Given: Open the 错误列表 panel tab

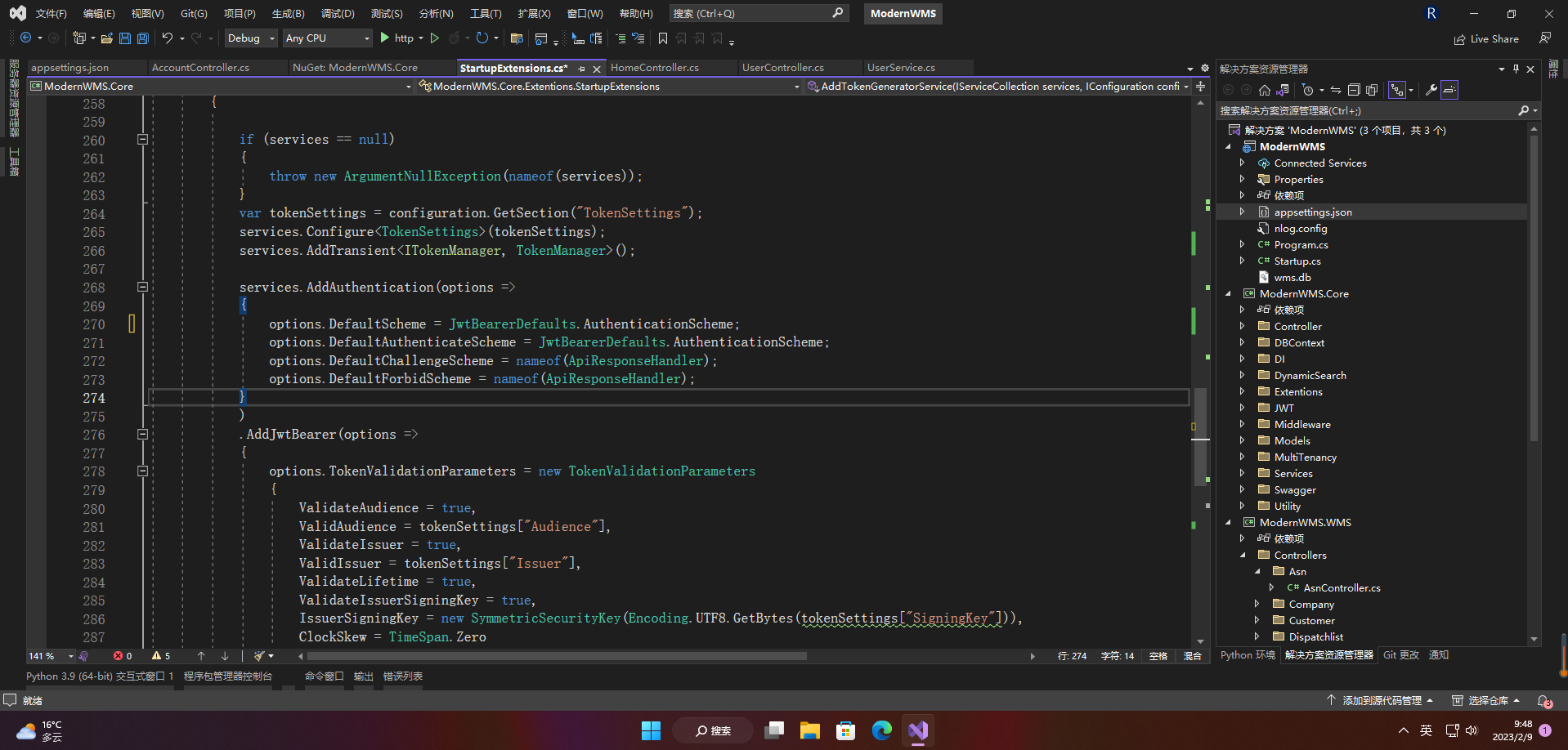Looking at the screenshot, I should tap(403, 676).
